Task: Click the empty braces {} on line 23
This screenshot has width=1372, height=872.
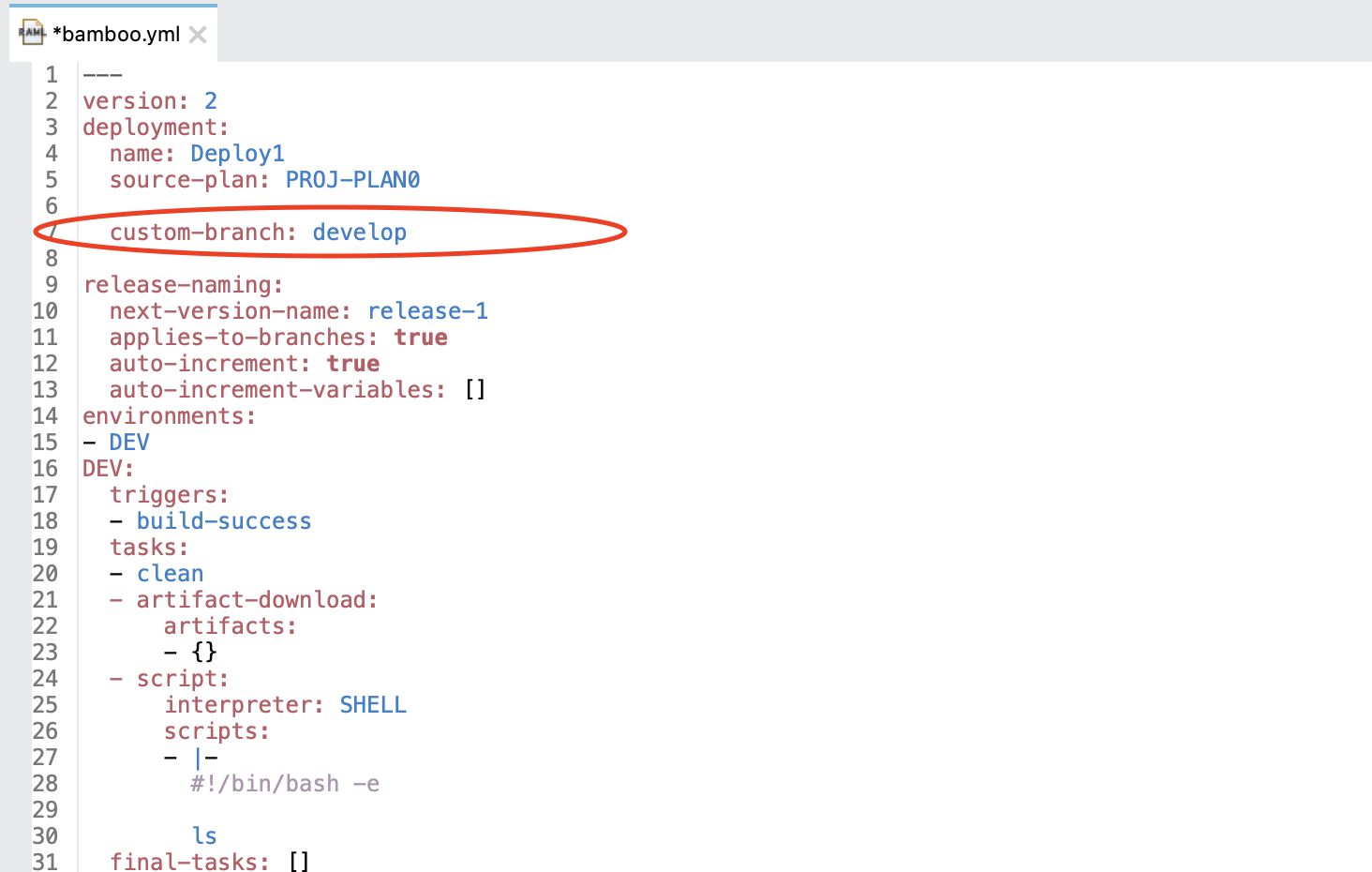Action: (204, 652)
